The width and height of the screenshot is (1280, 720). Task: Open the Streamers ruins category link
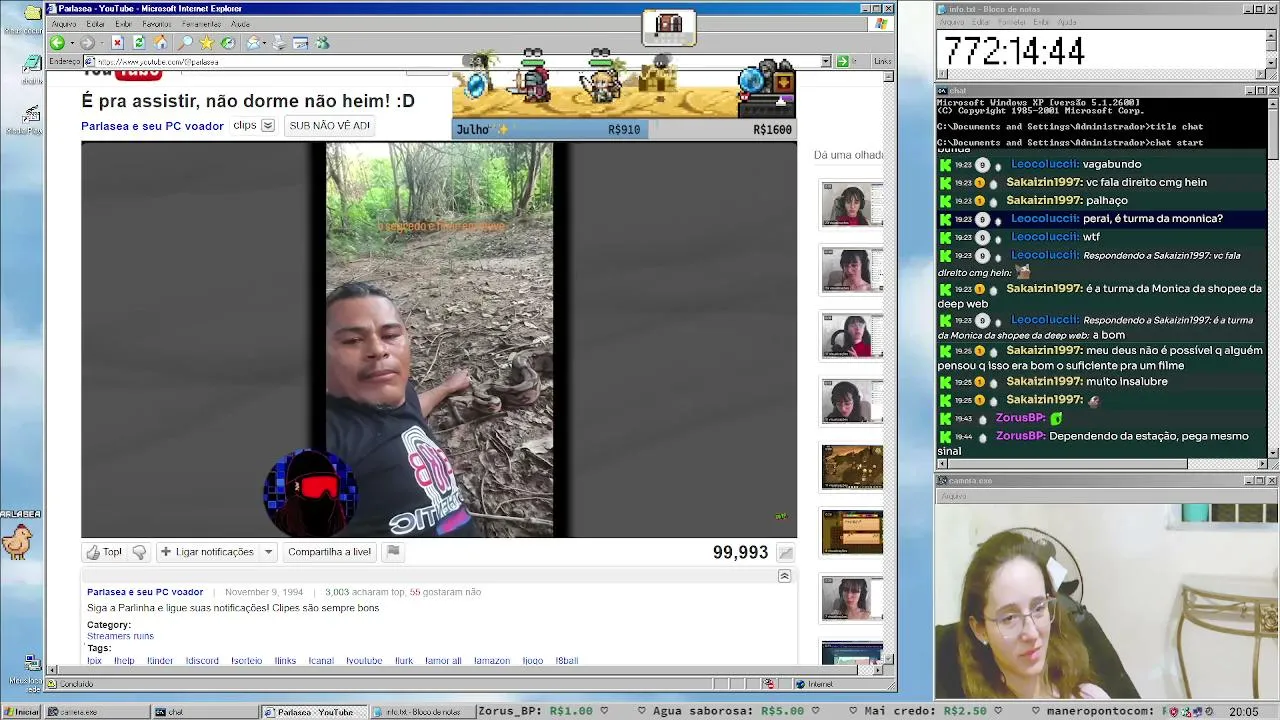pyautogui.click(x=120, y=636)
